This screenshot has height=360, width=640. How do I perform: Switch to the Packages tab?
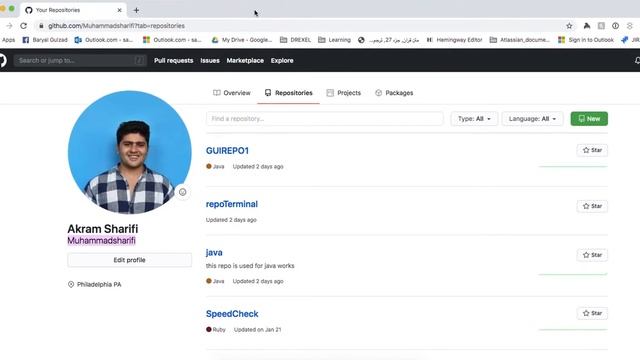click(394, 93)
